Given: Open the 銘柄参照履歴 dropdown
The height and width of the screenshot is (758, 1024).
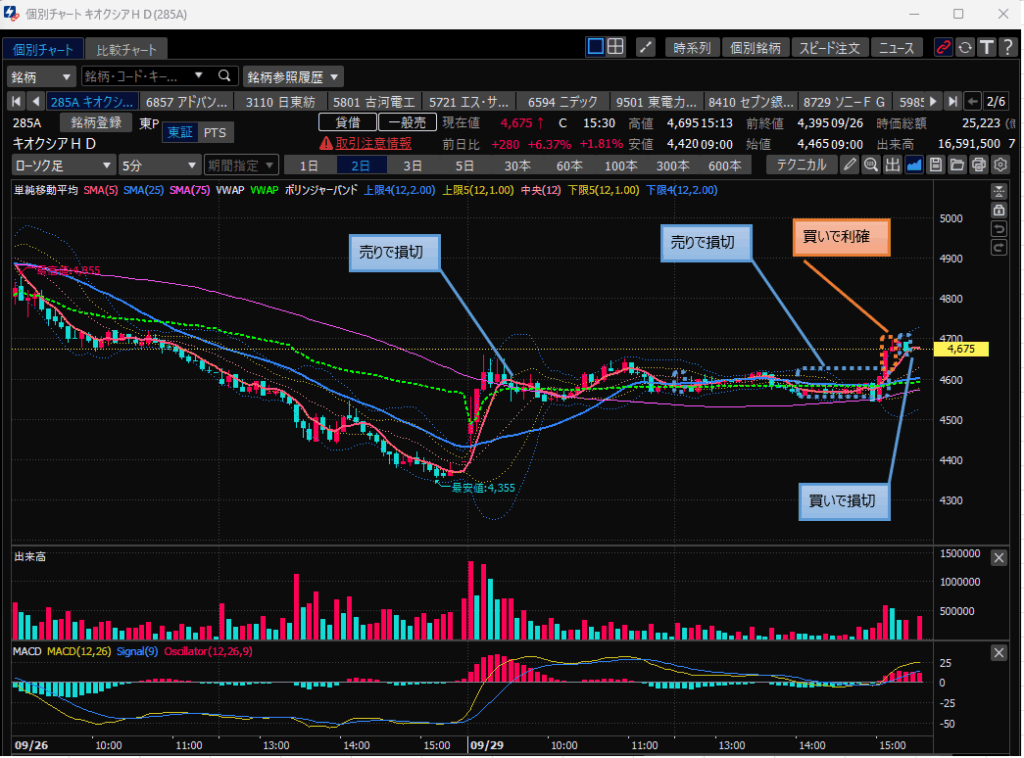Looking at the screenshot, I should 293,76.
